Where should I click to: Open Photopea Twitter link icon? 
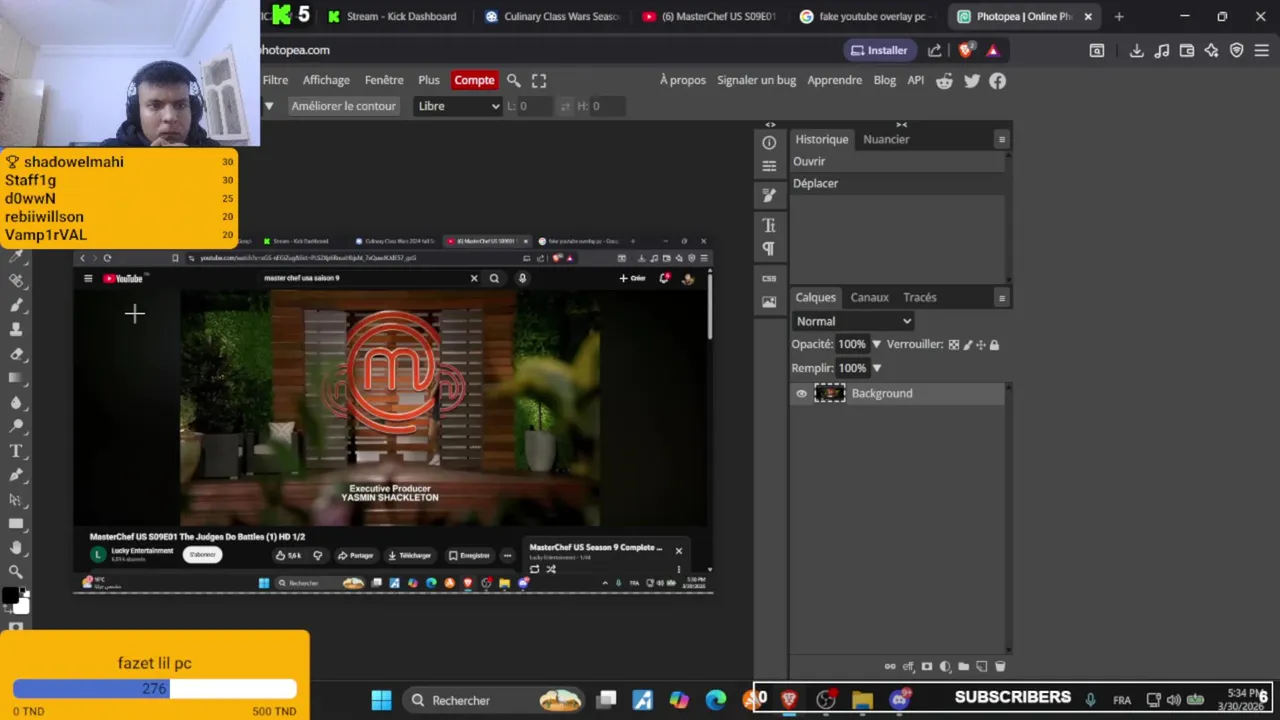click(972, 81)
